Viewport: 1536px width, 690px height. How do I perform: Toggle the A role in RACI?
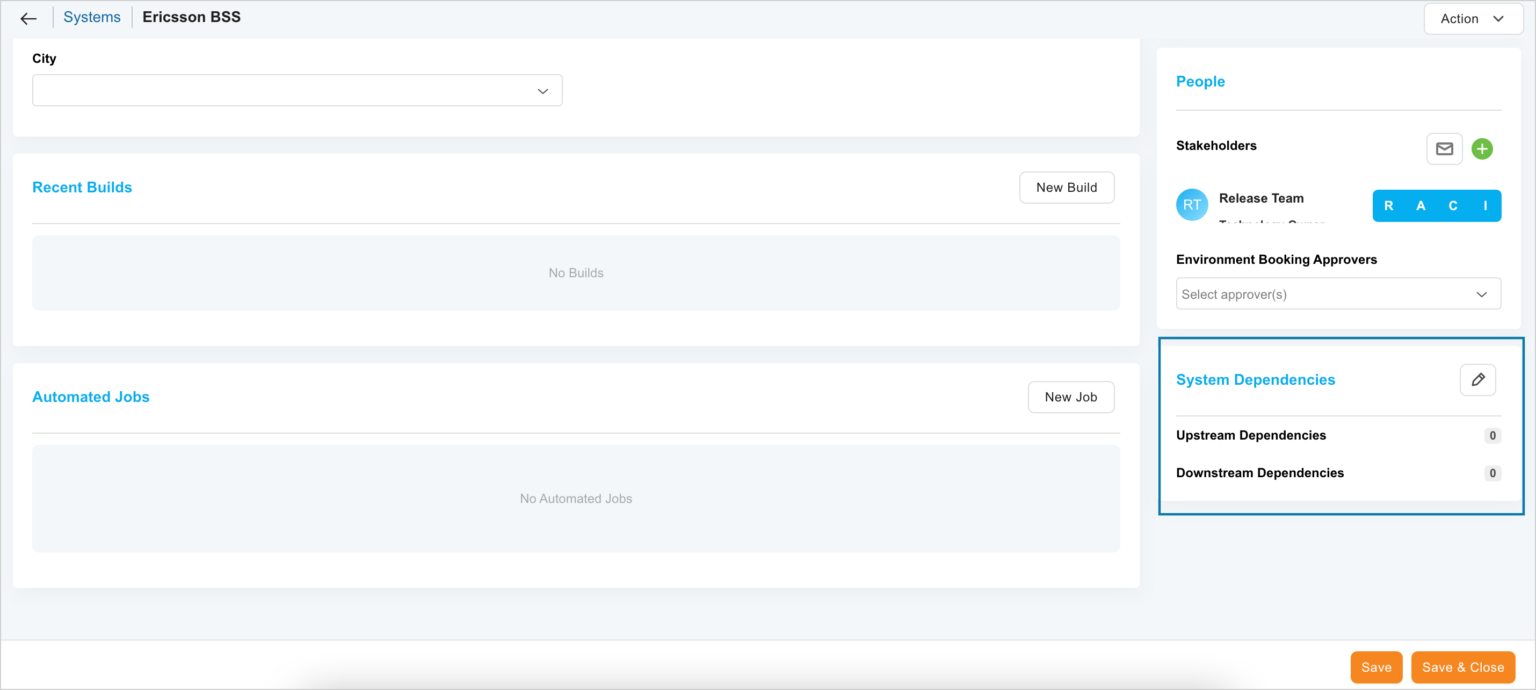[1421, 206]
